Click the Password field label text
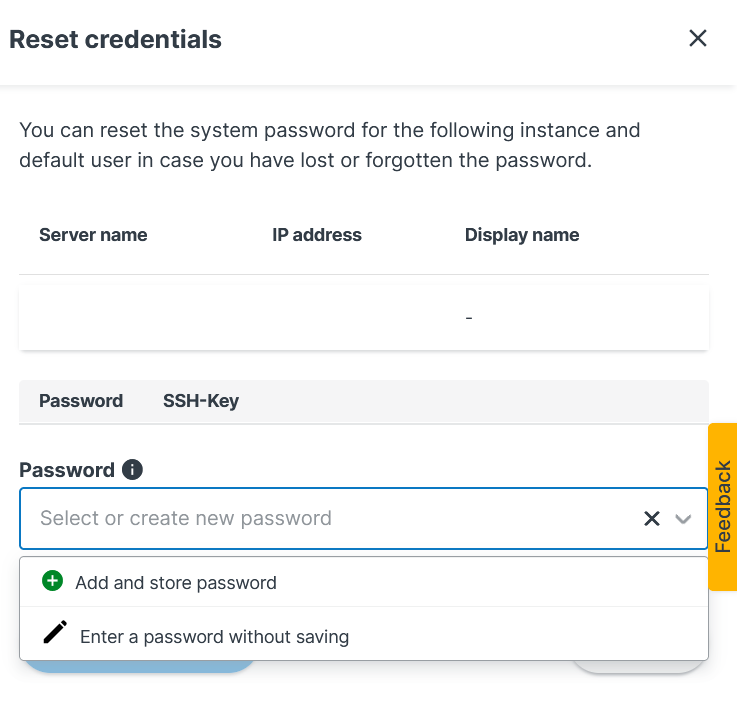Viewport: 737px width, 705px height. [67, 470]
